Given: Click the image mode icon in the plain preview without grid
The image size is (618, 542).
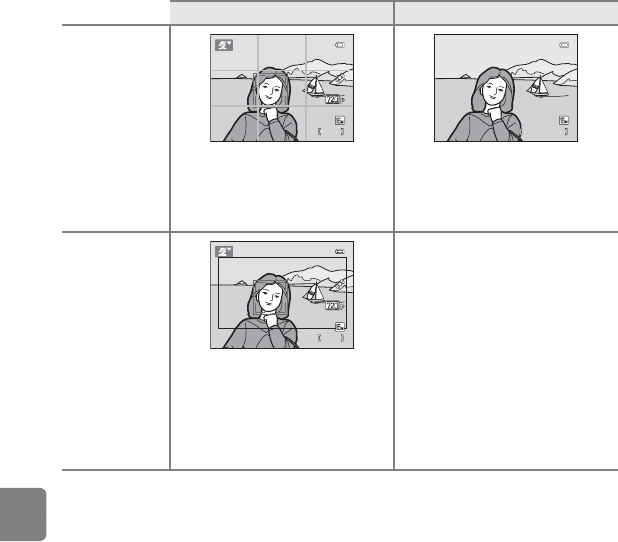Looking at the screenshot, I should pyautogui.click(x=564, y=120).
